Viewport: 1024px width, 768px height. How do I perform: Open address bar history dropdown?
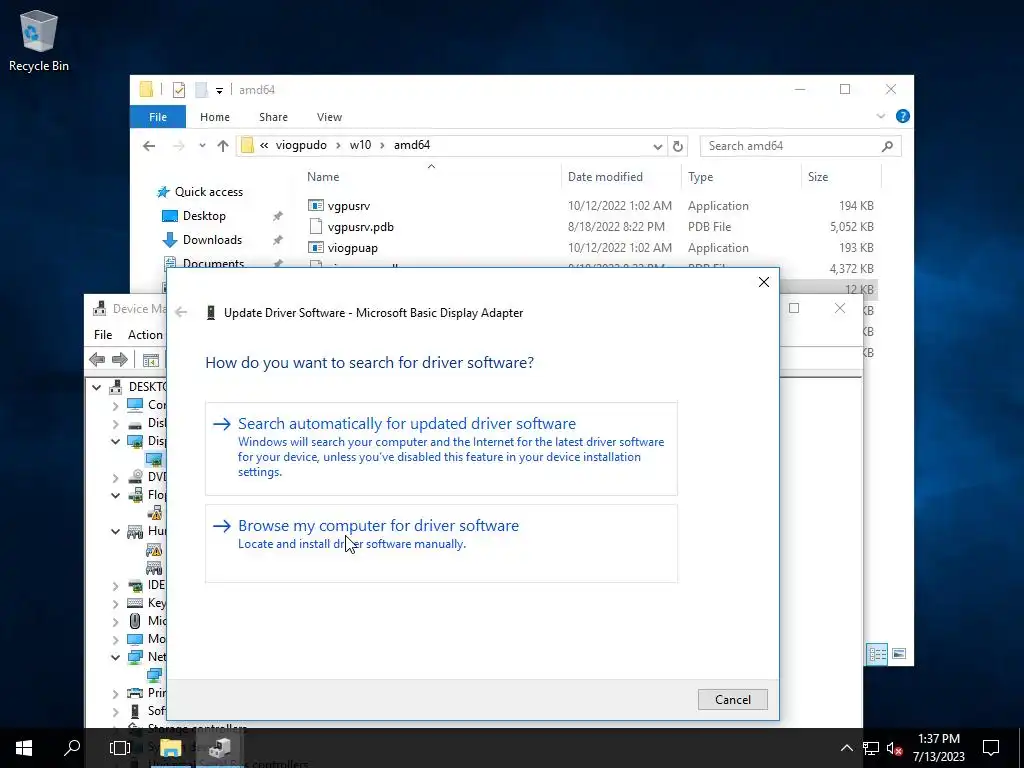coord(658,146)
